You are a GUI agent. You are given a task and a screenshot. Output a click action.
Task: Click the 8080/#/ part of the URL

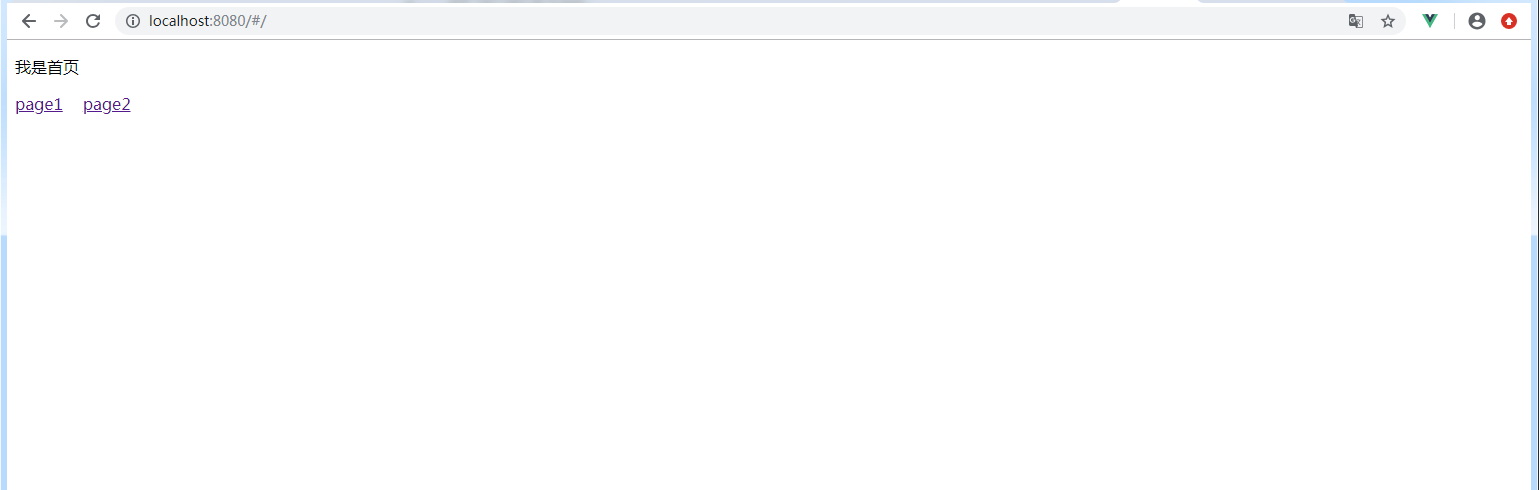tap(240, 21)
